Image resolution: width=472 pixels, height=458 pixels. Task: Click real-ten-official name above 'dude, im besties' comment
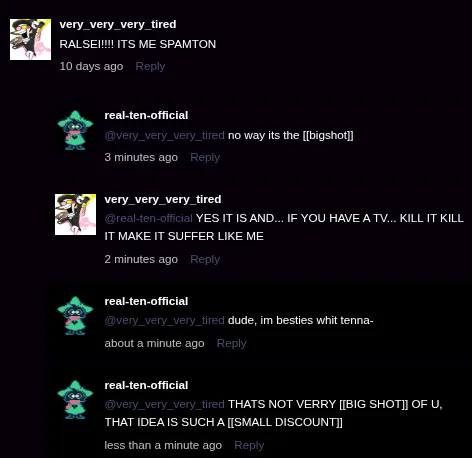[146, 301]
